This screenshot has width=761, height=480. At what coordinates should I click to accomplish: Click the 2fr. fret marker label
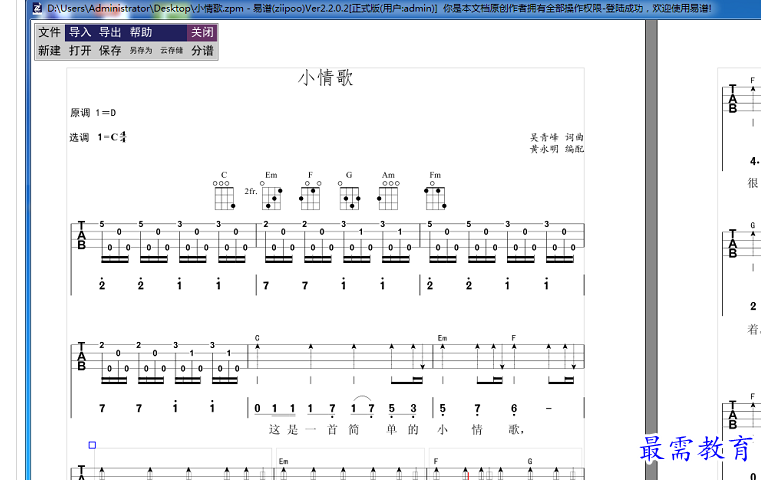coord(251,191)
